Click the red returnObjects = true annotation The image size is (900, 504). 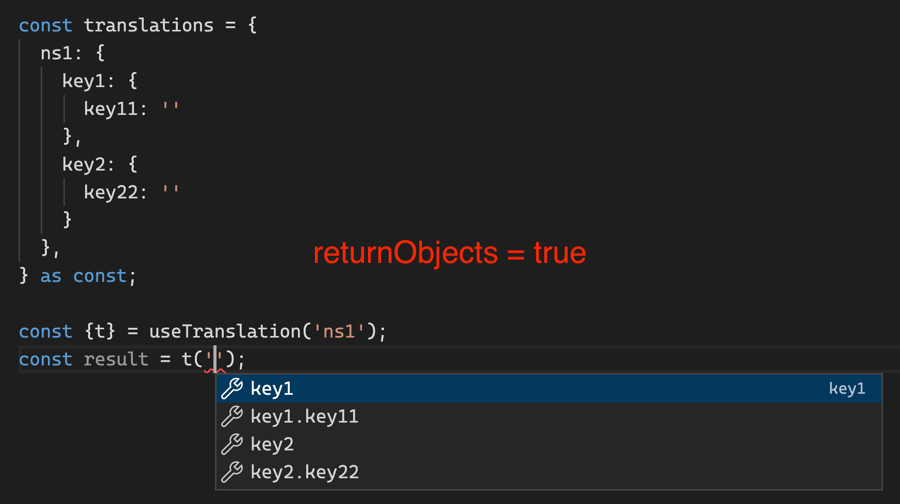pyautogui.click(x=449, y=254)
